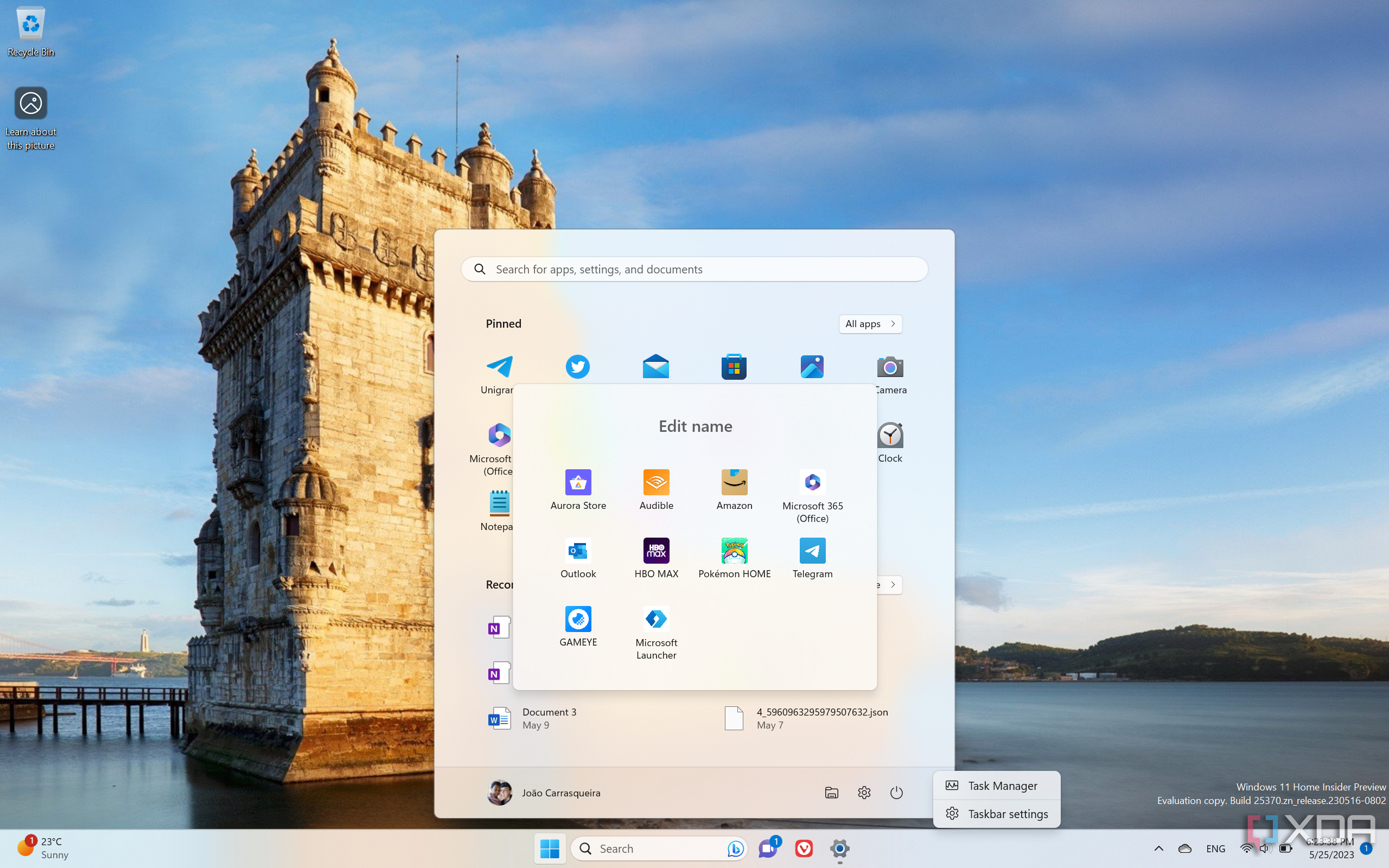Click the Settings app taskbar icon
Screen dimensions: 1389x868
click(x=839, y=848)
